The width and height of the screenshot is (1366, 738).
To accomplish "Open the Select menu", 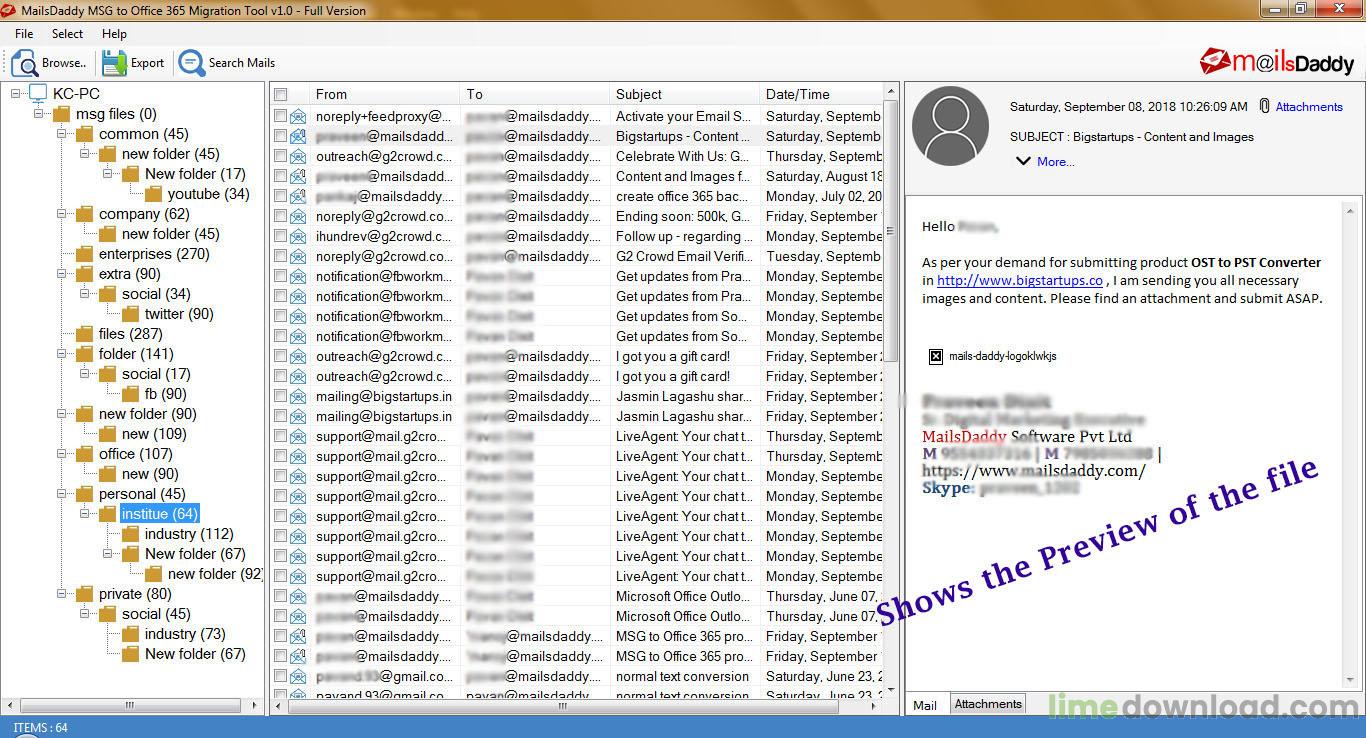I will point(66,33).
